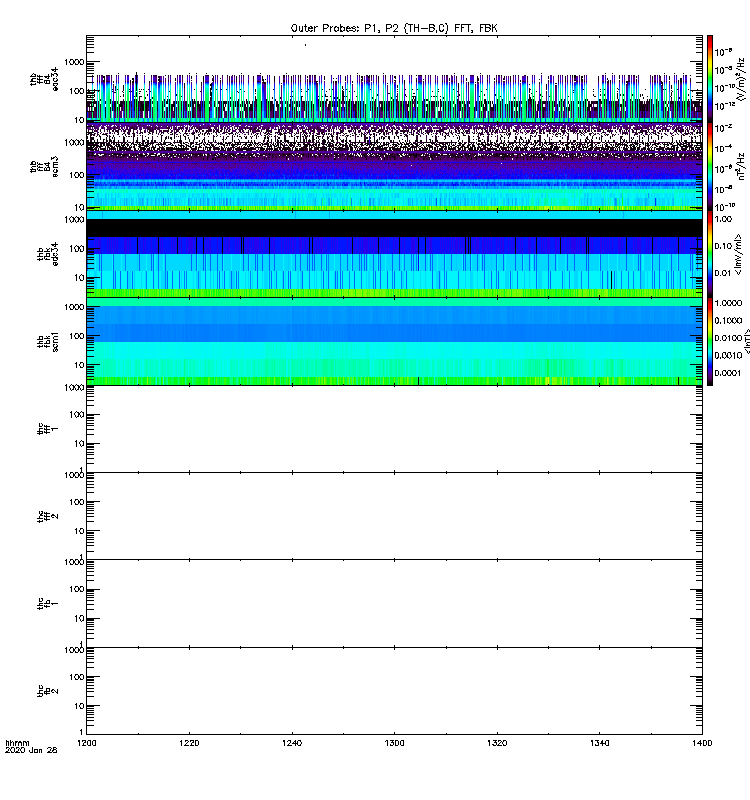This screenshot has height=800, width=750.
Task: Click the (V/m)²/Hz color bar
Action: [710, 79]
